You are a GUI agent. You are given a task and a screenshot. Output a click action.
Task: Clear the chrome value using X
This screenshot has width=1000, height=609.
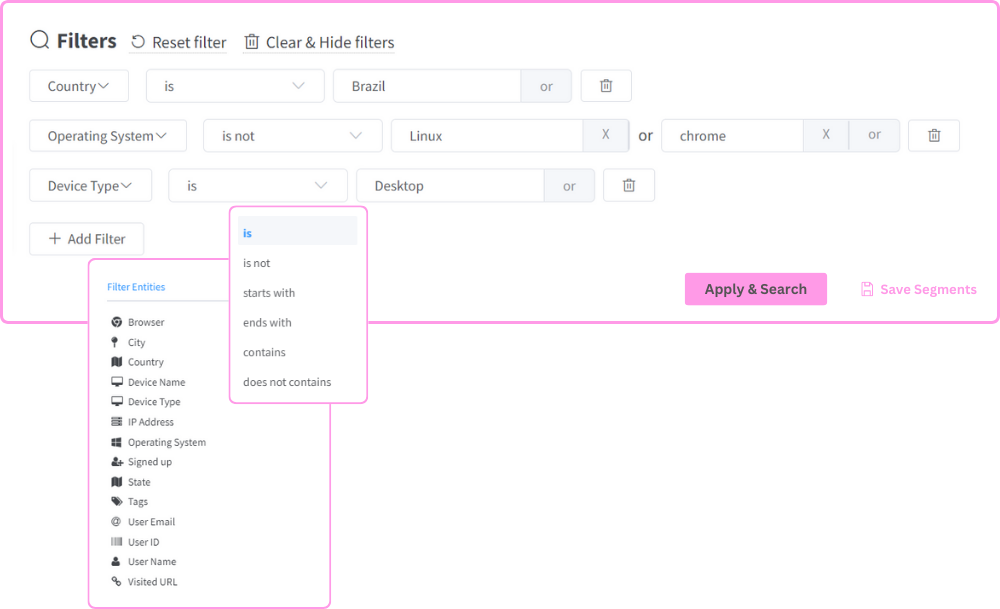tap(826, 135)
